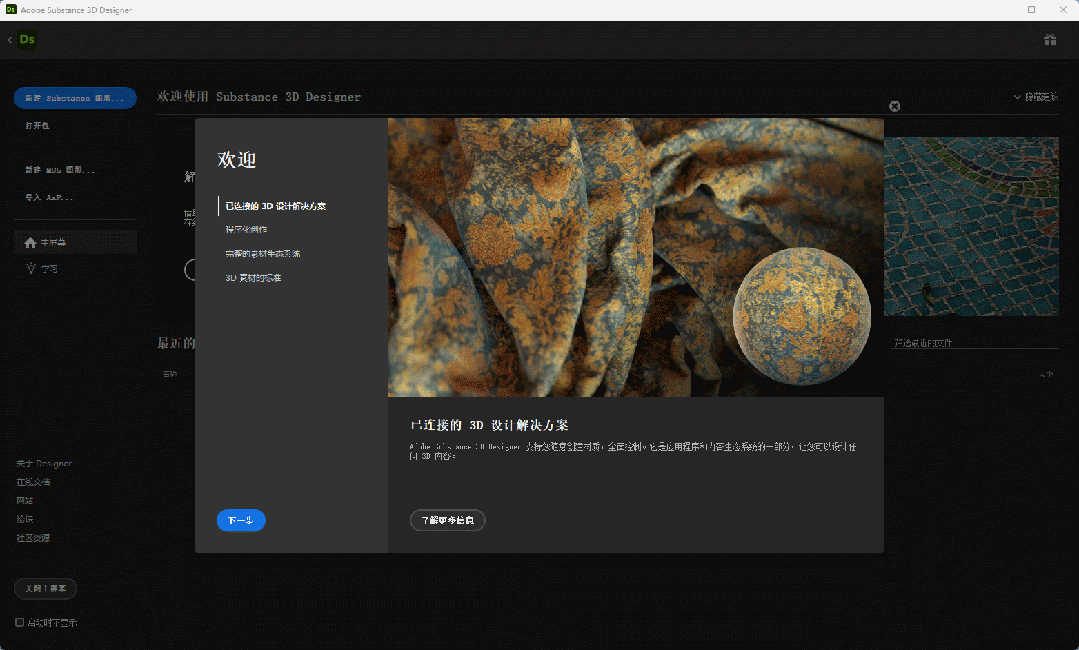Select 完整的素材生态系统 welcome item
1079x650 pixels.
(263, 253)
